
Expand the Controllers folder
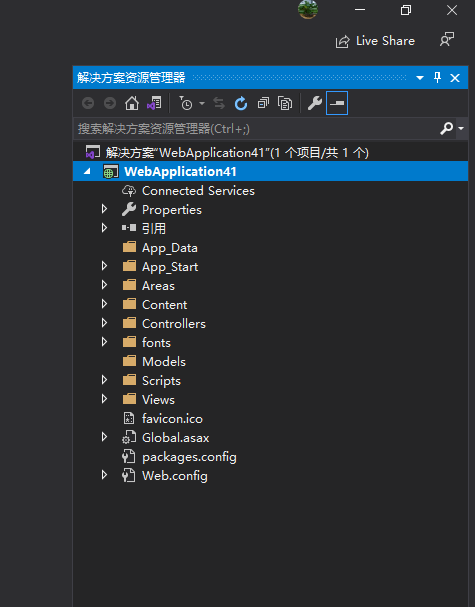(104, 323)
